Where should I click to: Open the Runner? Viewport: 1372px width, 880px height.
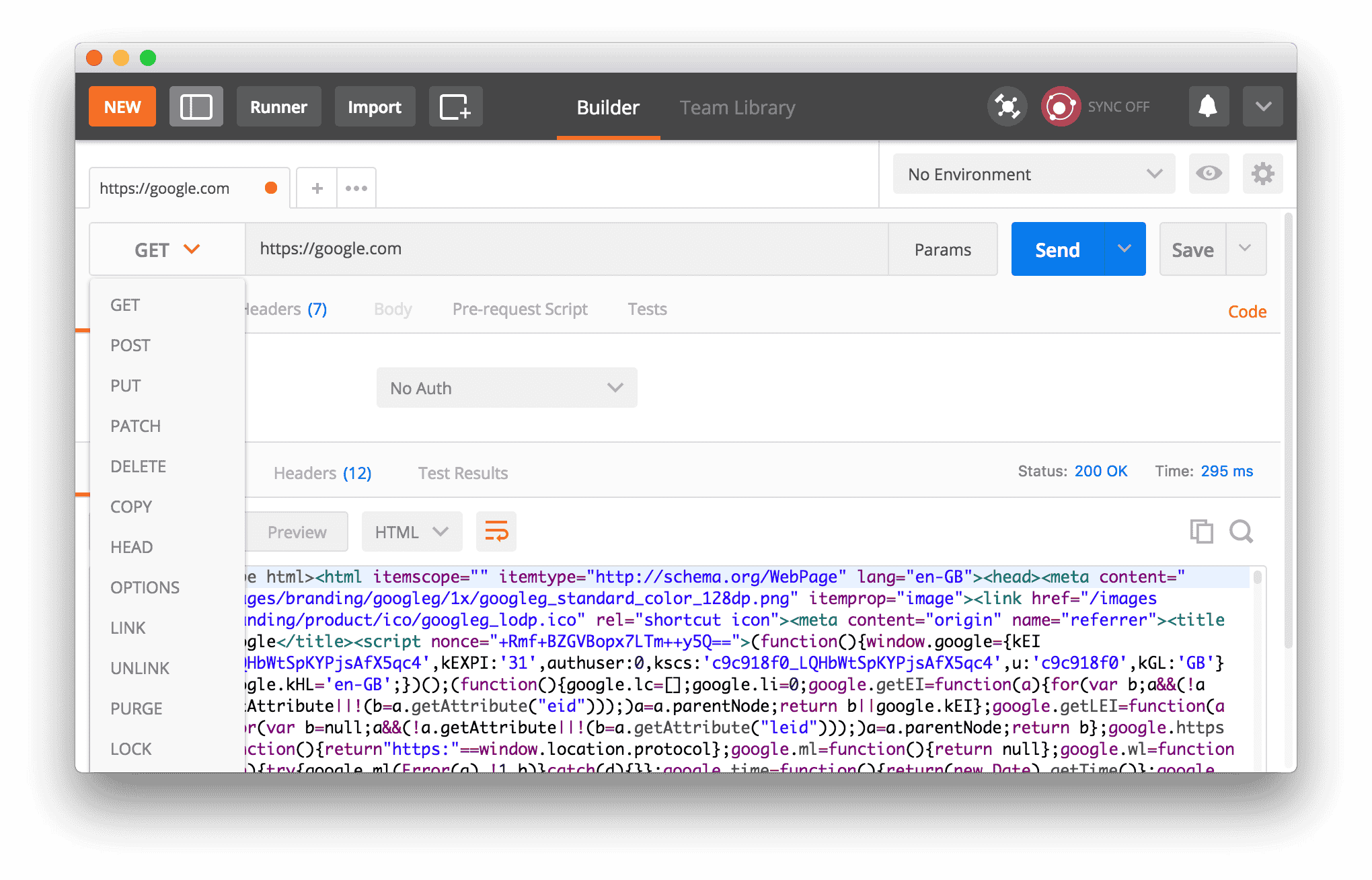(x=278, y=107)
